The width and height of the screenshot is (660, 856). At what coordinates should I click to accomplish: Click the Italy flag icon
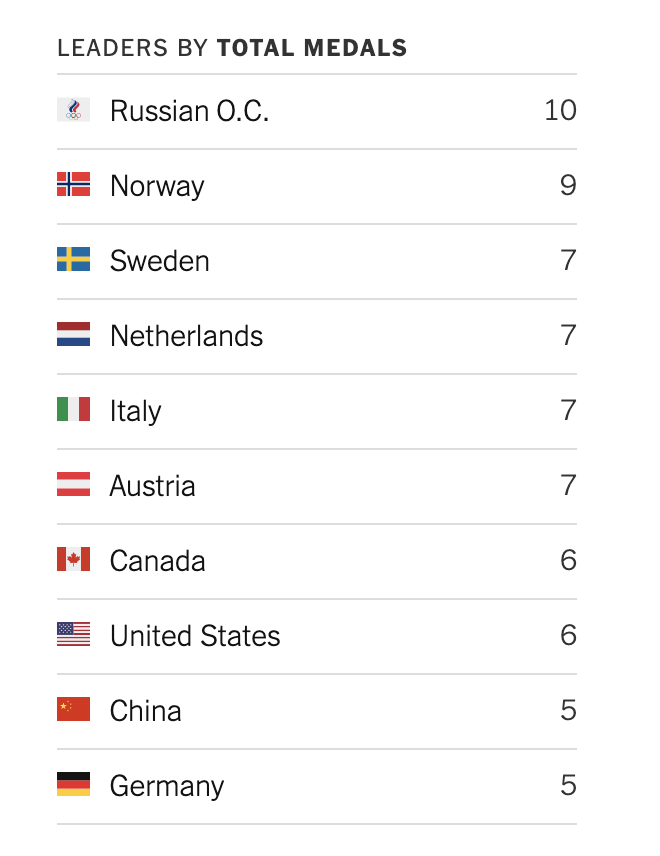[73, 410]
